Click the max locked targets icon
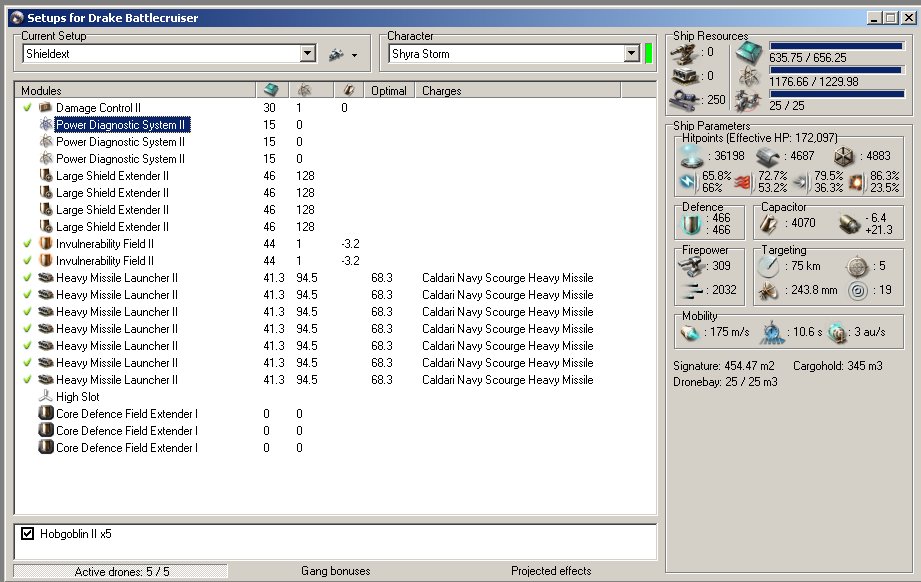 coord(857,267)
